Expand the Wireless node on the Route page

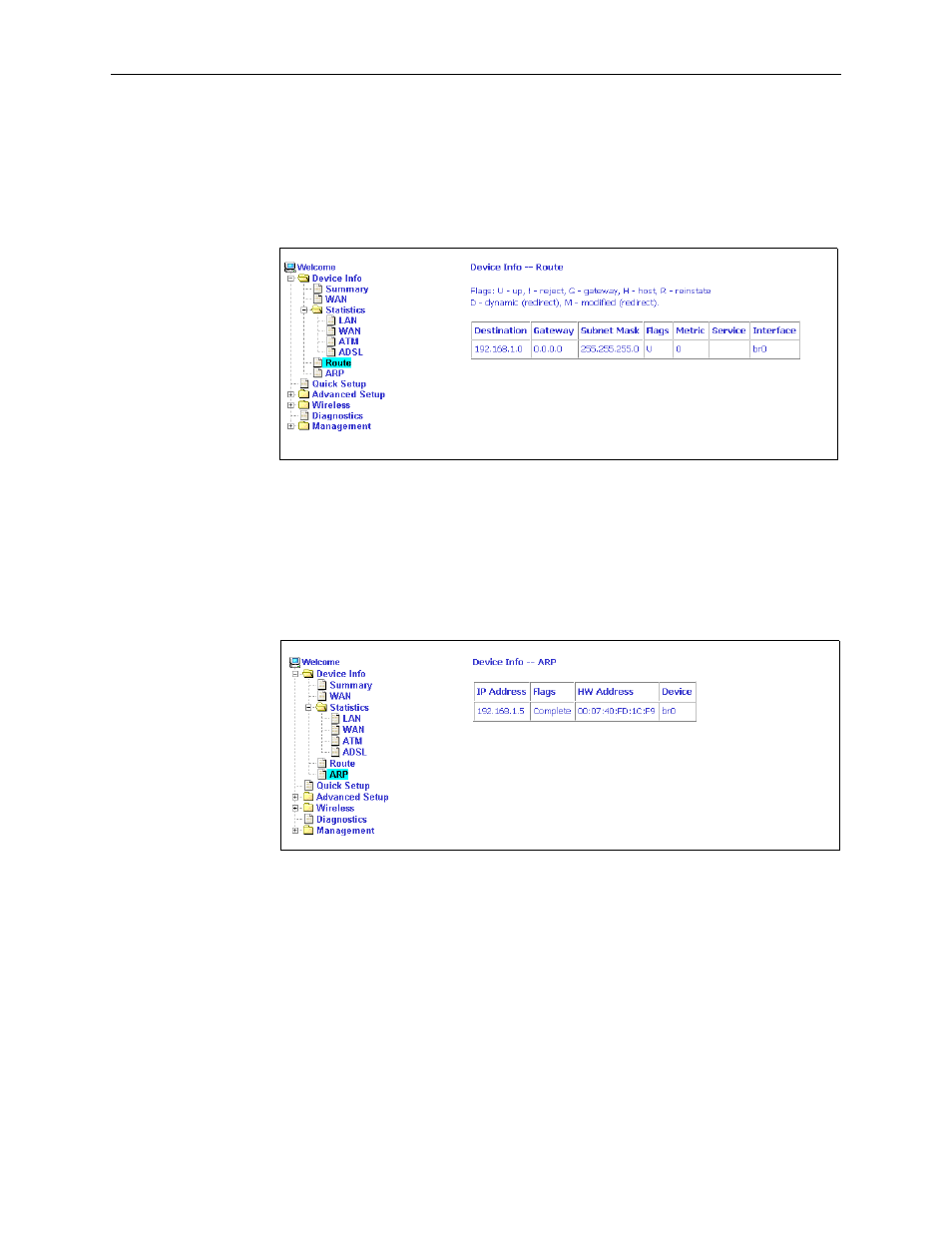coord(291,405)
